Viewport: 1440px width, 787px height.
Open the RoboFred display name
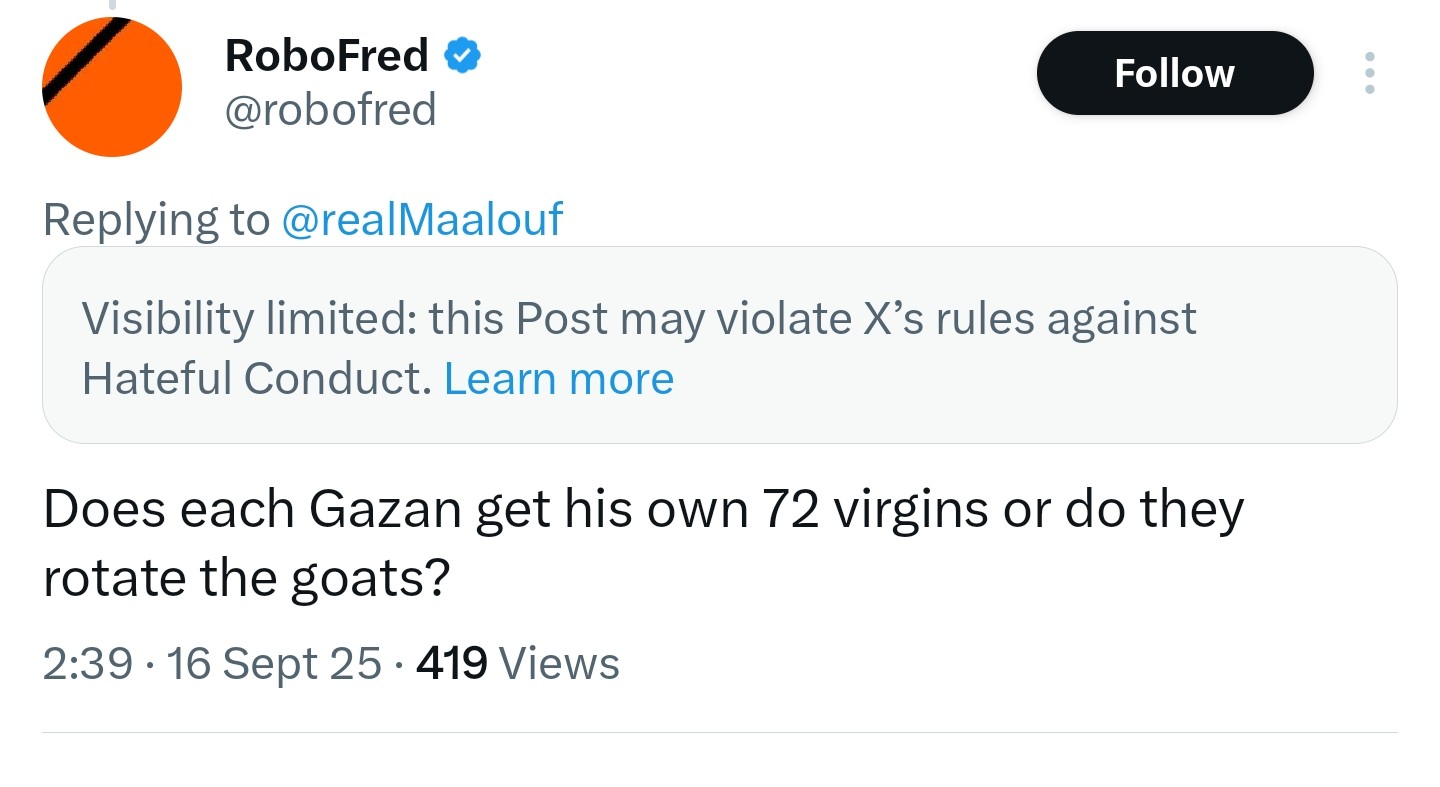(326, 55)
